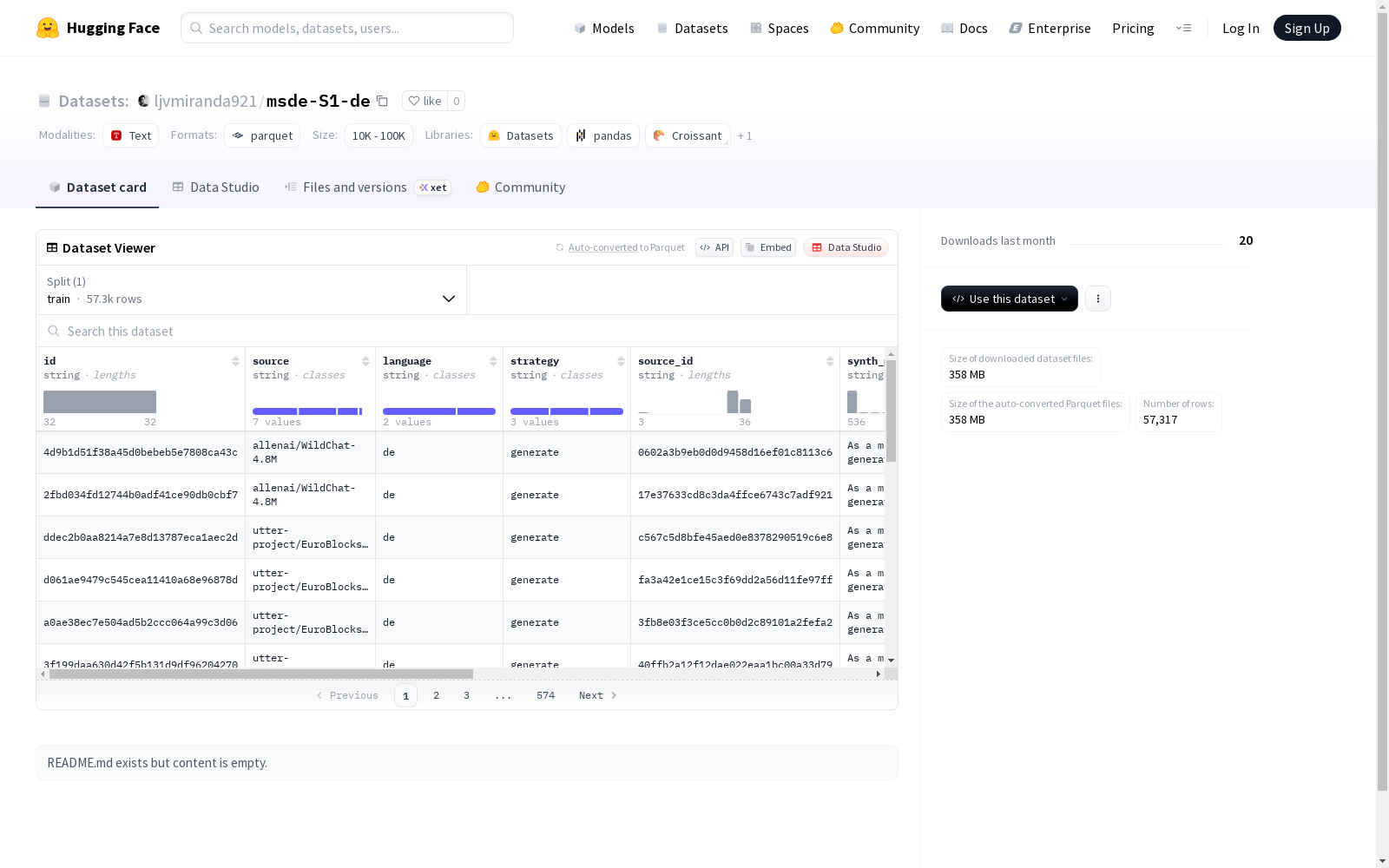The image size is (1389, 868).
Task: Sort the strategy column with its sort icon
Action: coord(621,361)
